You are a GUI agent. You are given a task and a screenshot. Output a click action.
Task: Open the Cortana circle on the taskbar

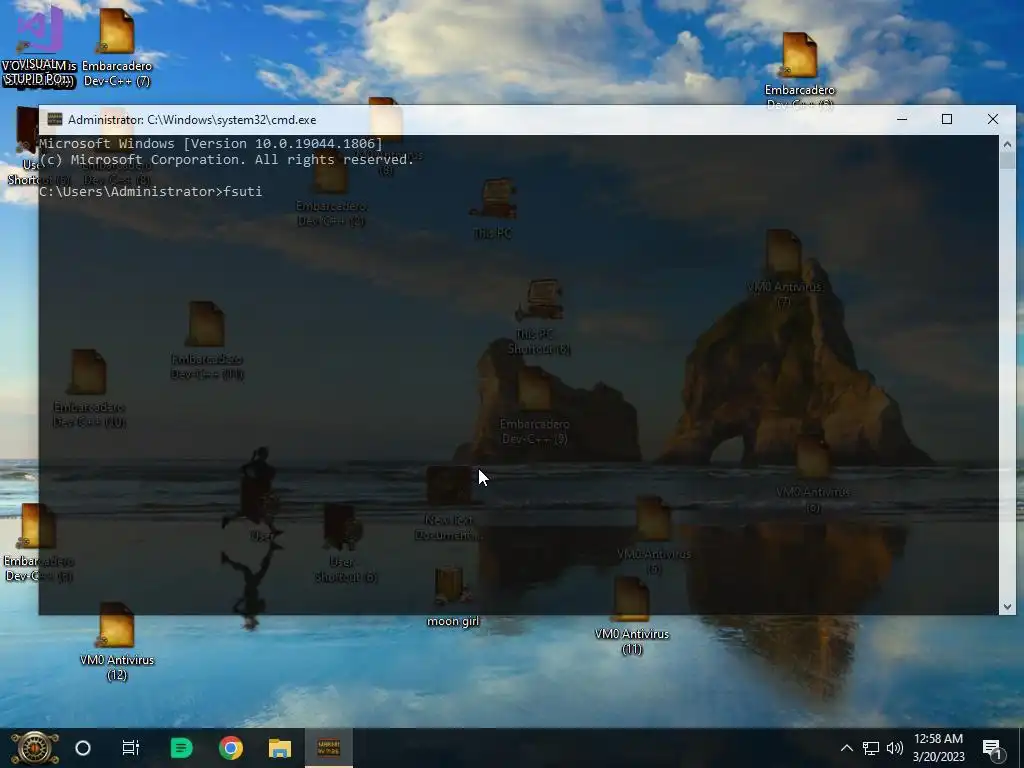[x=83, y=748]
